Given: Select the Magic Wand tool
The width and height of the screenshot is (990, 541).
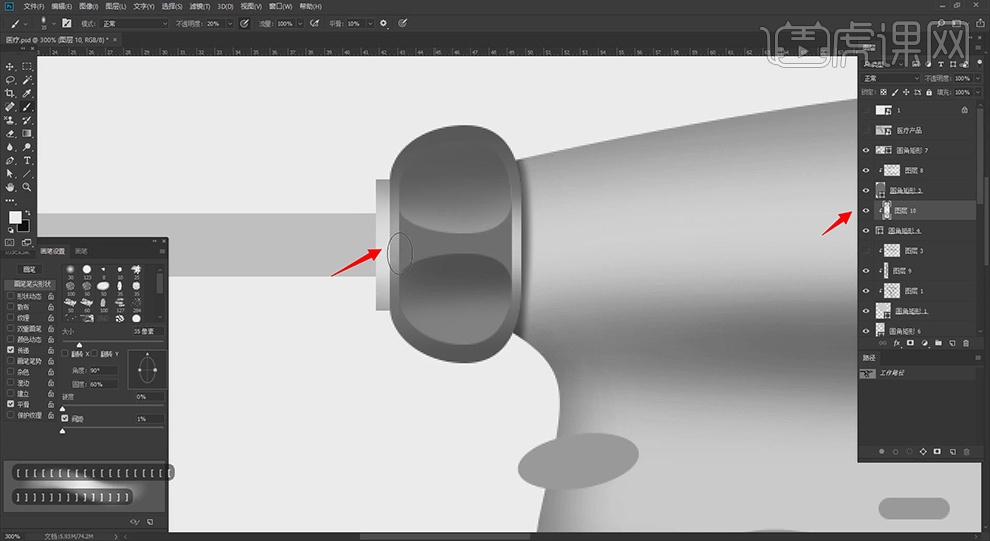Looking at the screenshot, I should coord(27,80).
